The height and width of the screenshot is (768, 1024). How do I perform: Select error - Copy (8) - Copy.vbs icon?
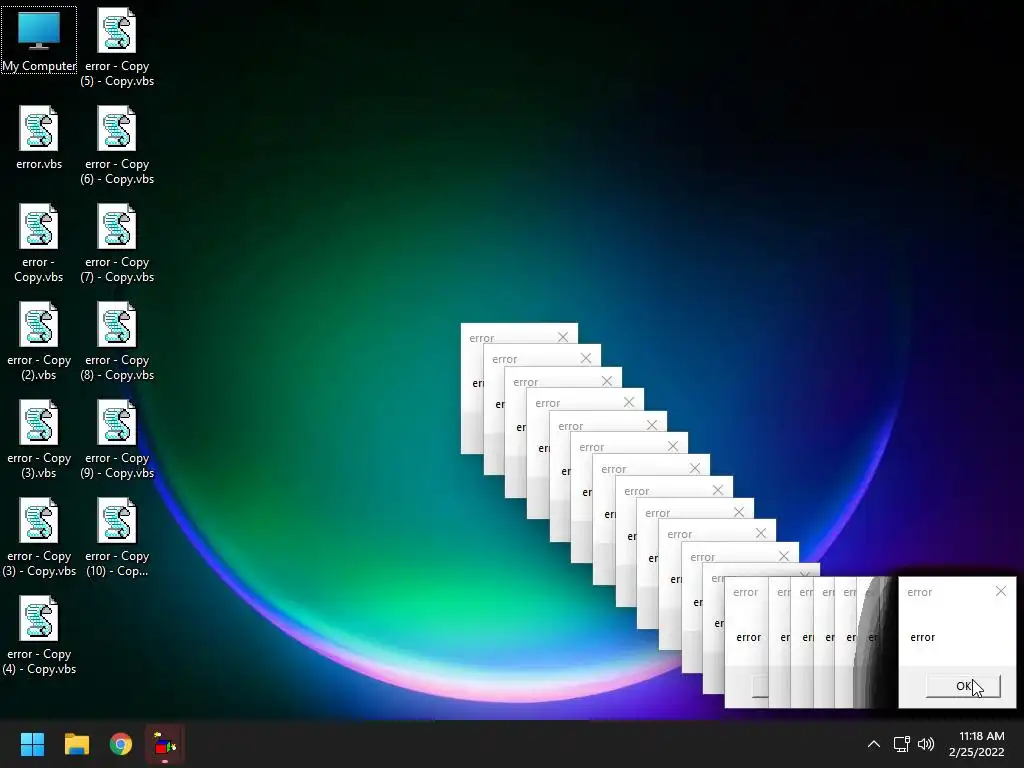click(x=117, y=341)
